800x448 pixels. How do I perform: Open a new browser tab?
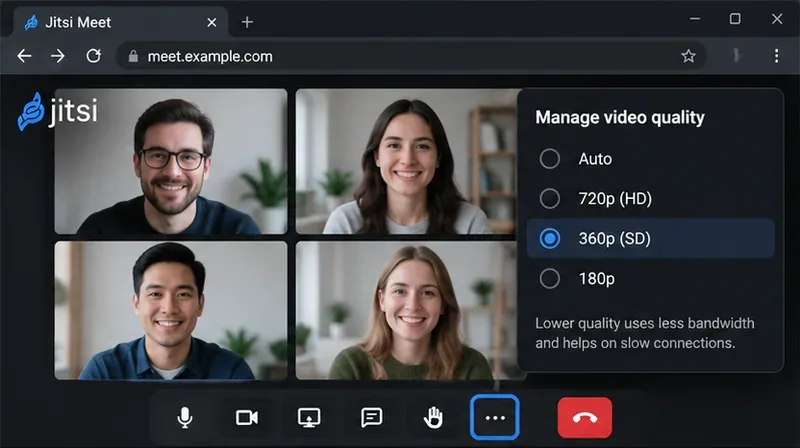pyautogui.click(x=247, y=22)
